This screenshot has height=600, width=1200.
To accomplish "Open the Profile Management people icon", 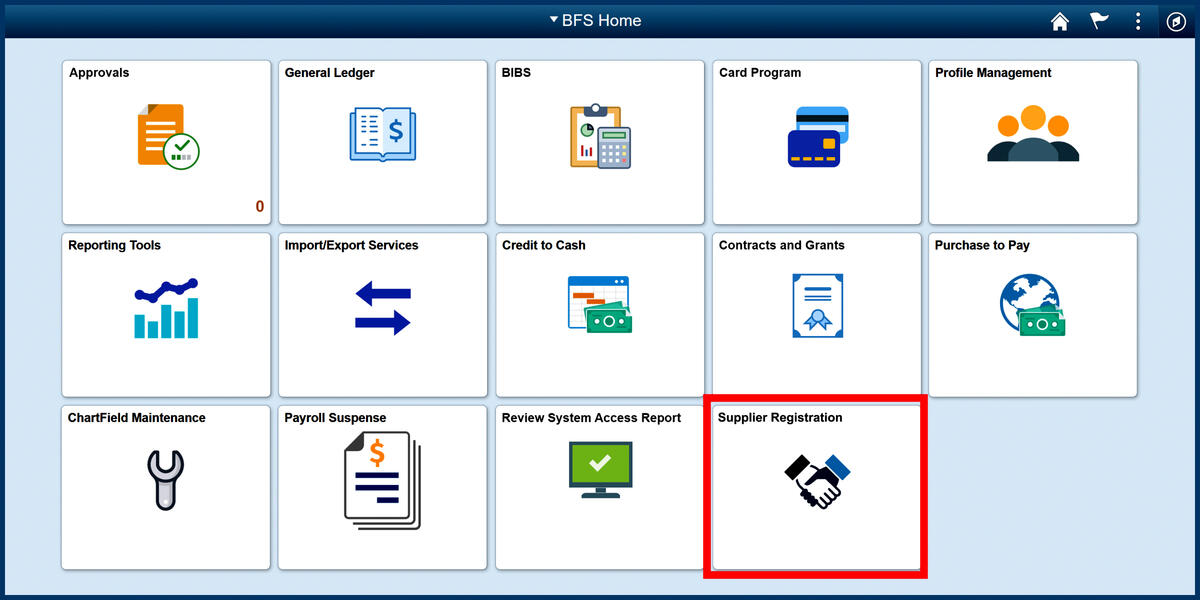I will click(x=1033, y=134).
